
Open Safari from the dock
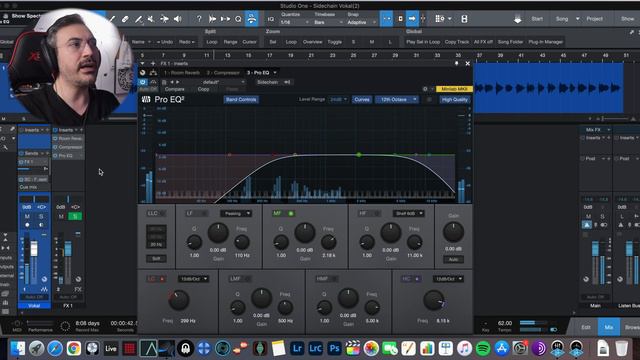pos(55,349)
